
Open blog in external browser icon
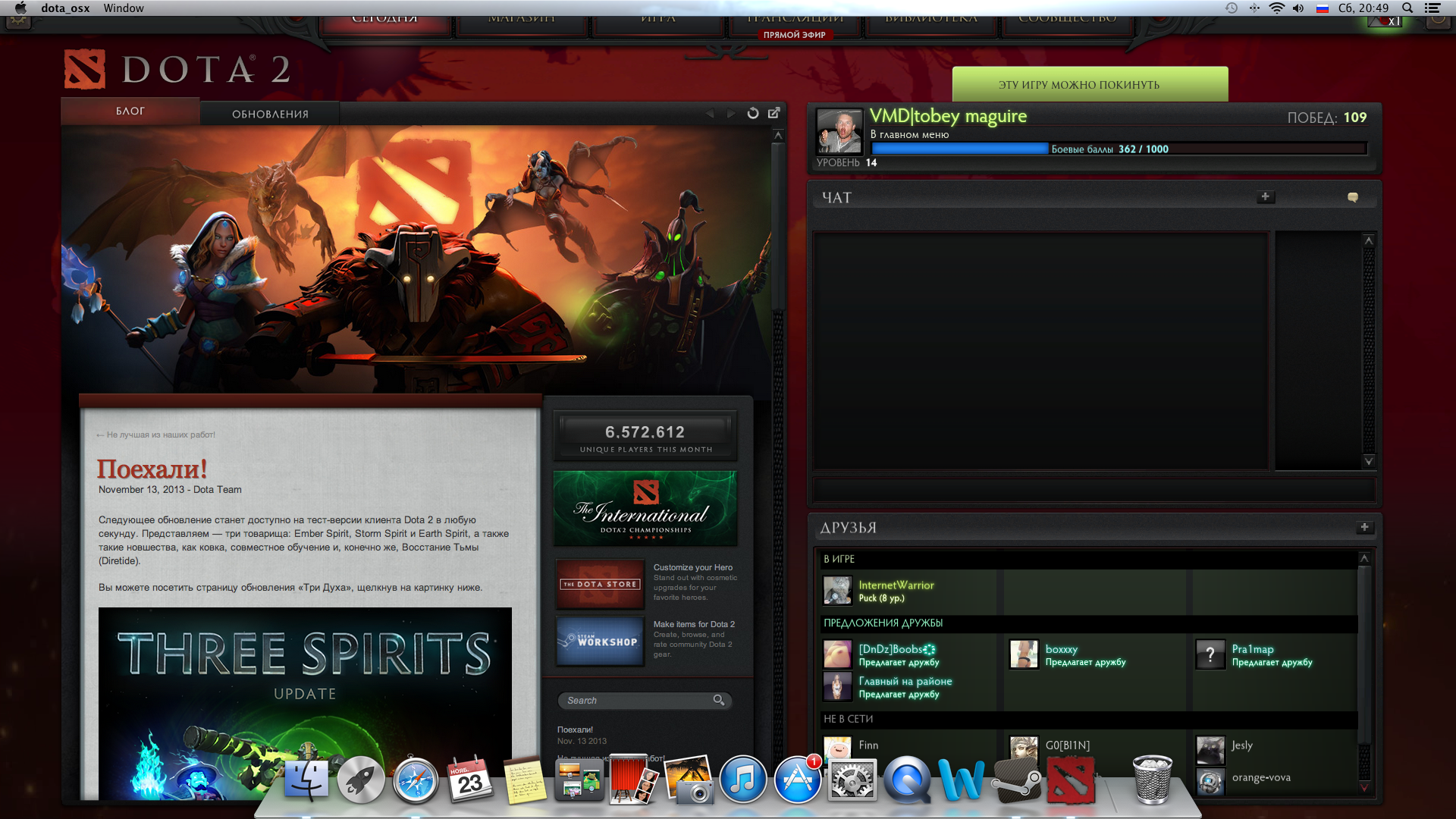pos(774,113)
